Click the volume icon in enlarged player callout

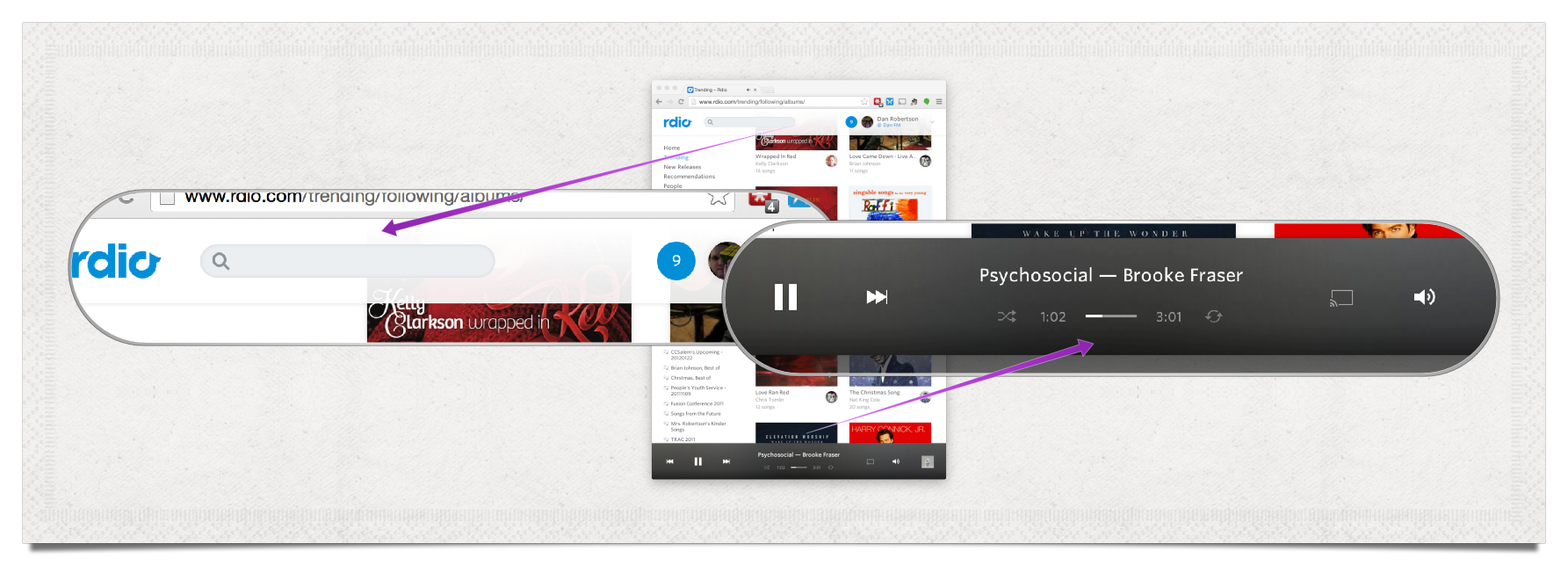1424,297
